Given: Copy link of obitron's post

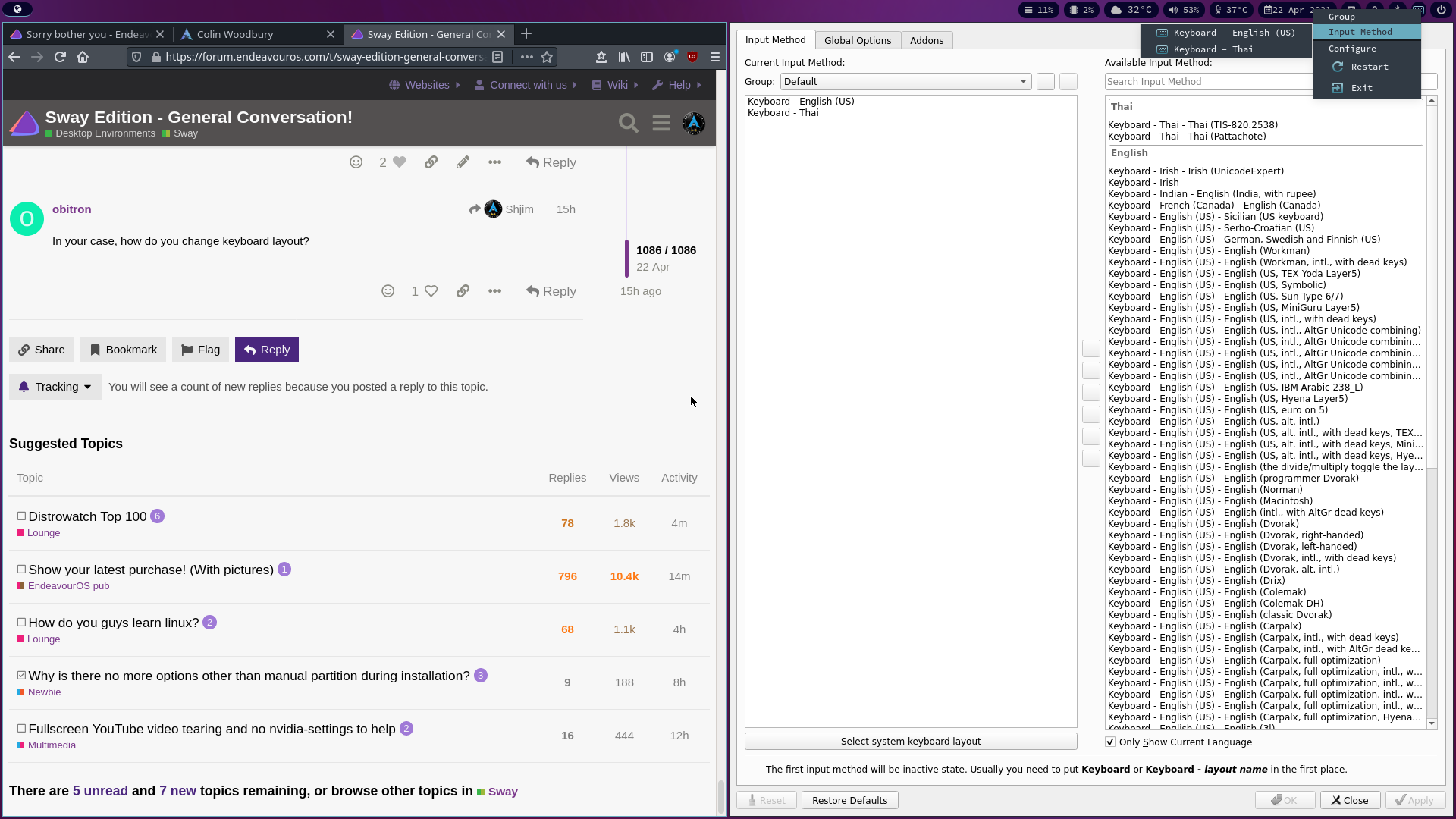Looking at the screenshot, I should (463, 291).
